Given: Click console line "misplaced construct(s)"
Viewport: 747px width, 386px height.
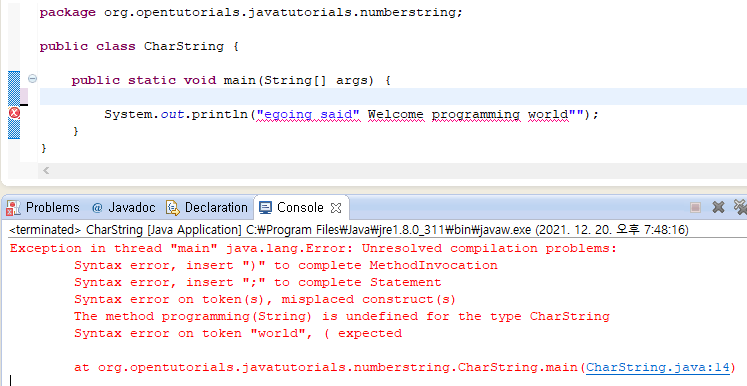Looking at the screenshot, I should (x=265, y=300).
